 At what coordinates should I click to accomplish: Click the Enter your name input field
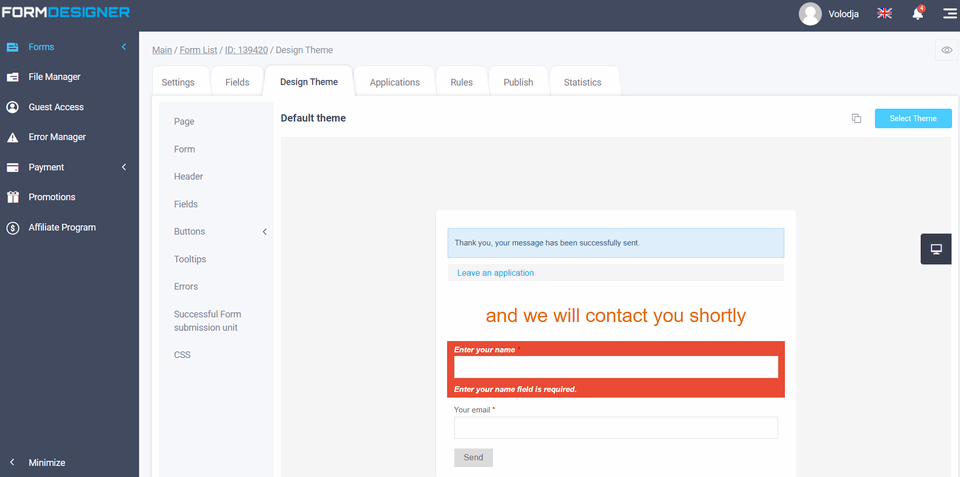pyautogui.click(x=616, y=367)
